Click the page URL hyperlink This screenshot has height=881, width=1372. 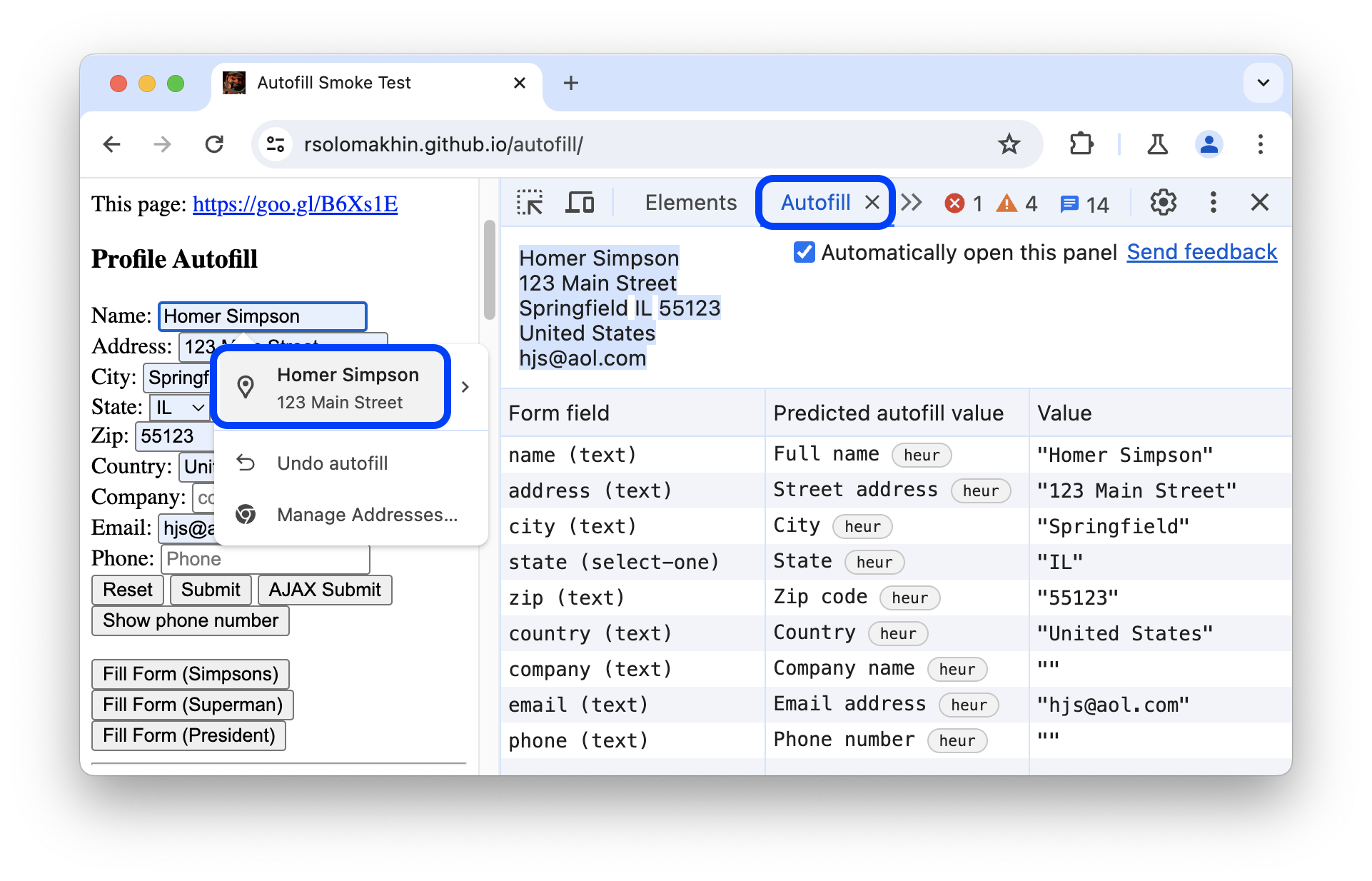[x=295, y=206]
